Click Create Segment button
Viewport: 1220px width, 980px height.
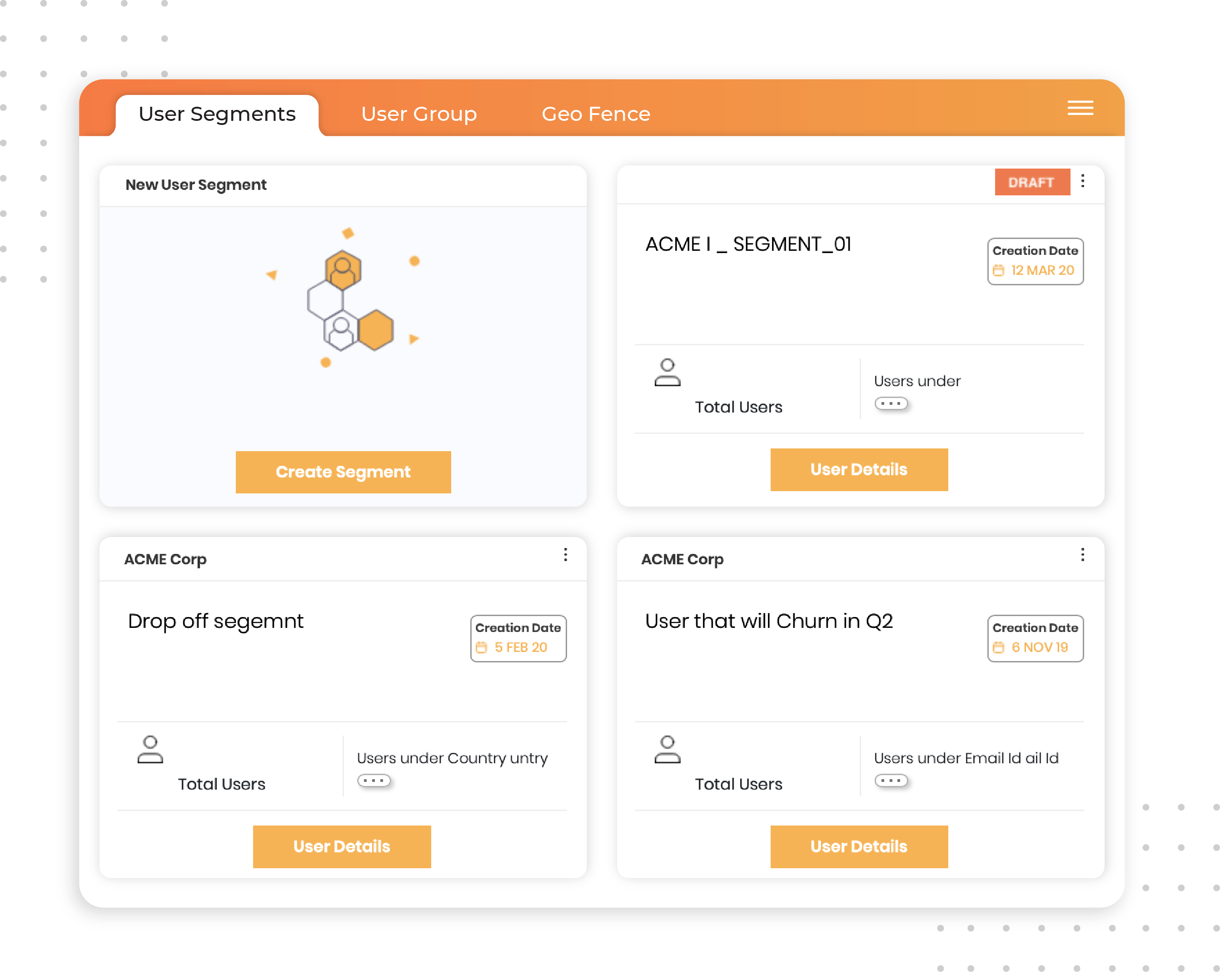coord(344,471)
